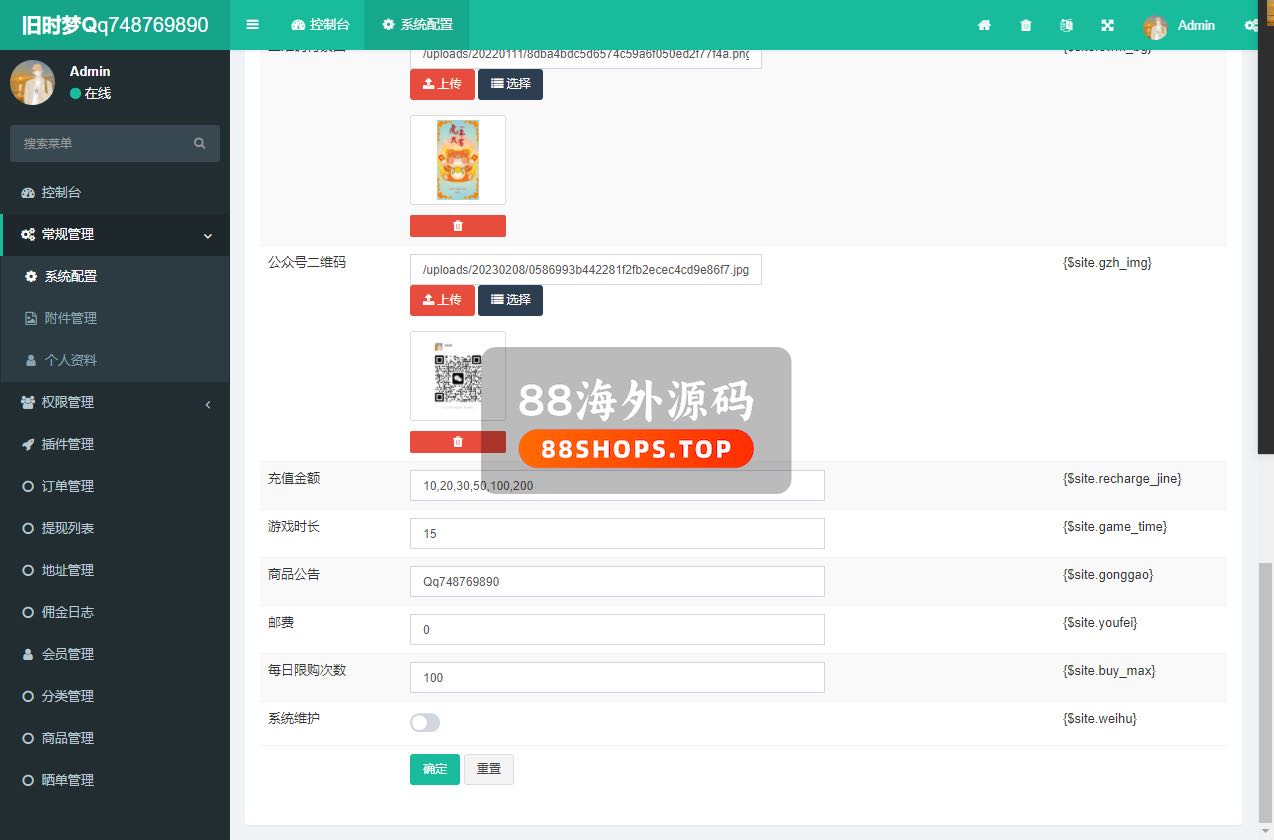Image resolution: width=1274 pixels, height=840 pixels.
Task: Click the green 确定 submit button
Action: pos(434,769)
